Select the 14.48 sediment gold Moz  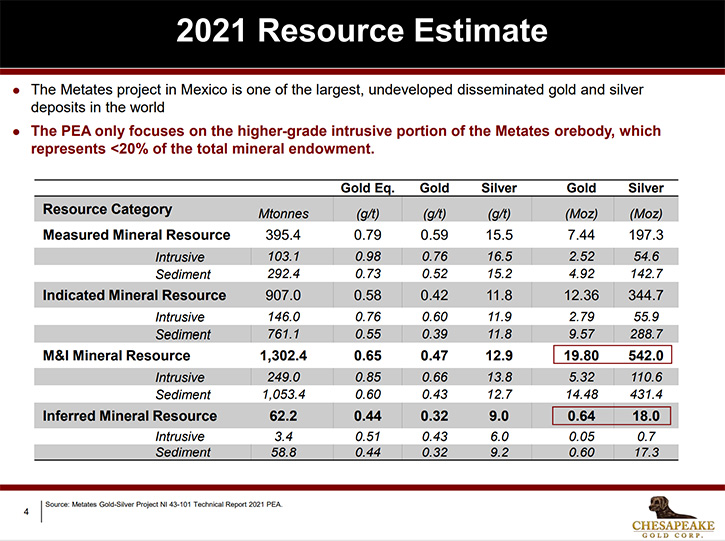(582, 394)
